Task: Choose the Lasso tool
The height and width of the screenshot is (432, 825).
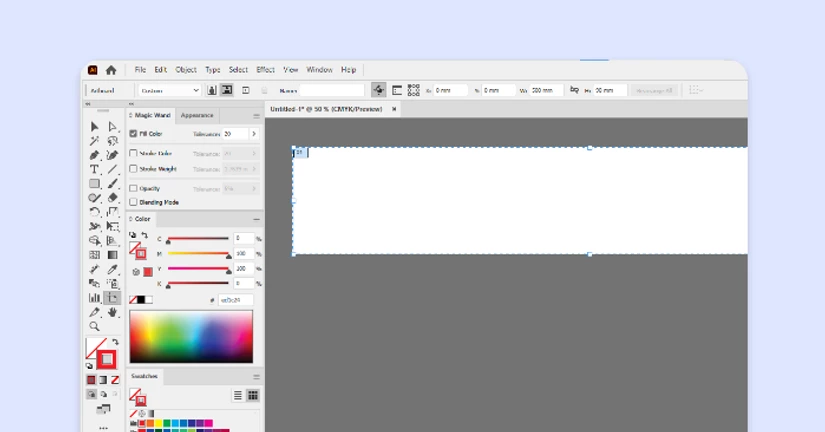Action: [112, 141]
